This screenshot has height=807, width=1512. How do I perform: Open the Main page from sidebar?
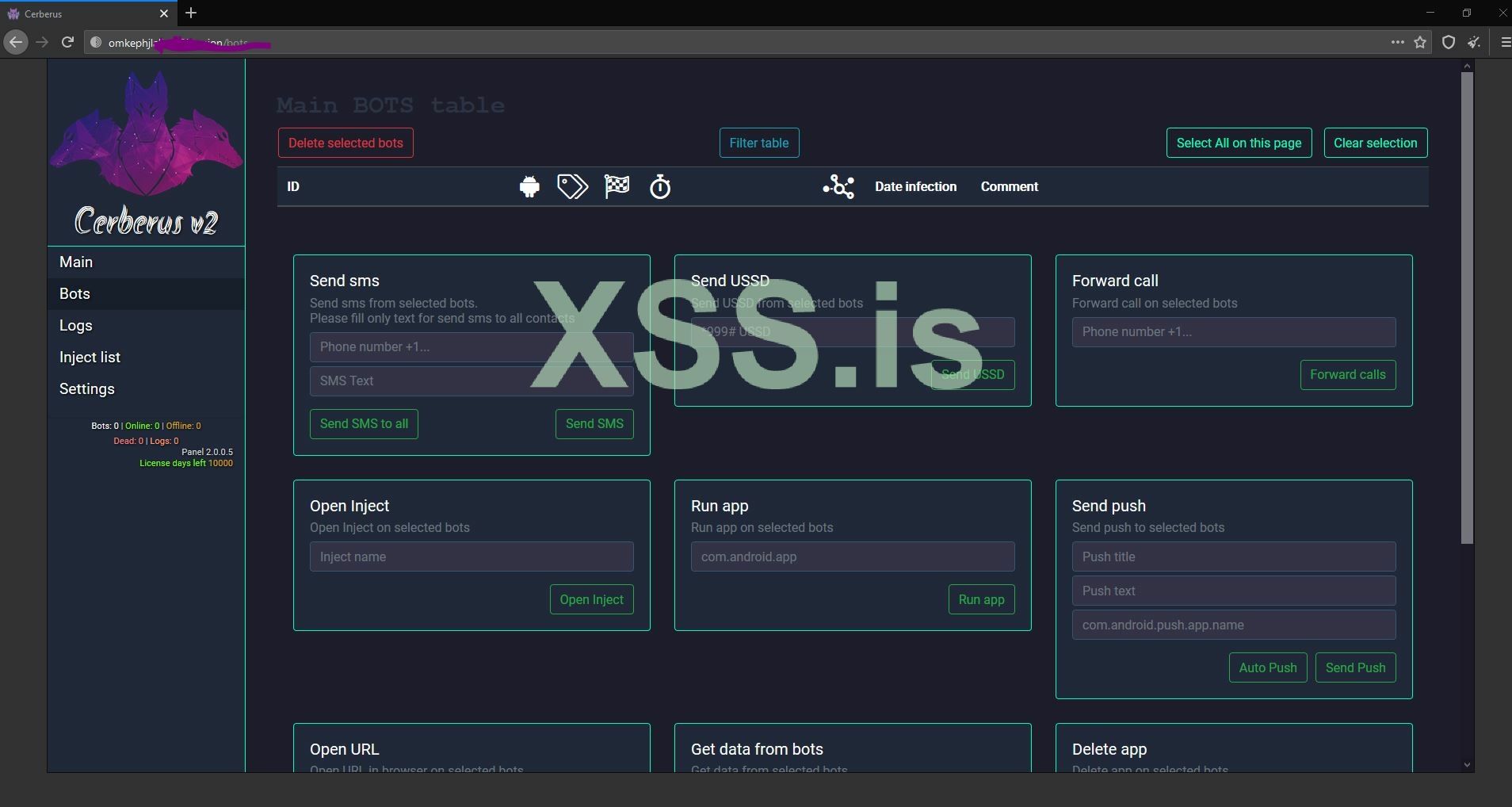click(x=76, y=262)
